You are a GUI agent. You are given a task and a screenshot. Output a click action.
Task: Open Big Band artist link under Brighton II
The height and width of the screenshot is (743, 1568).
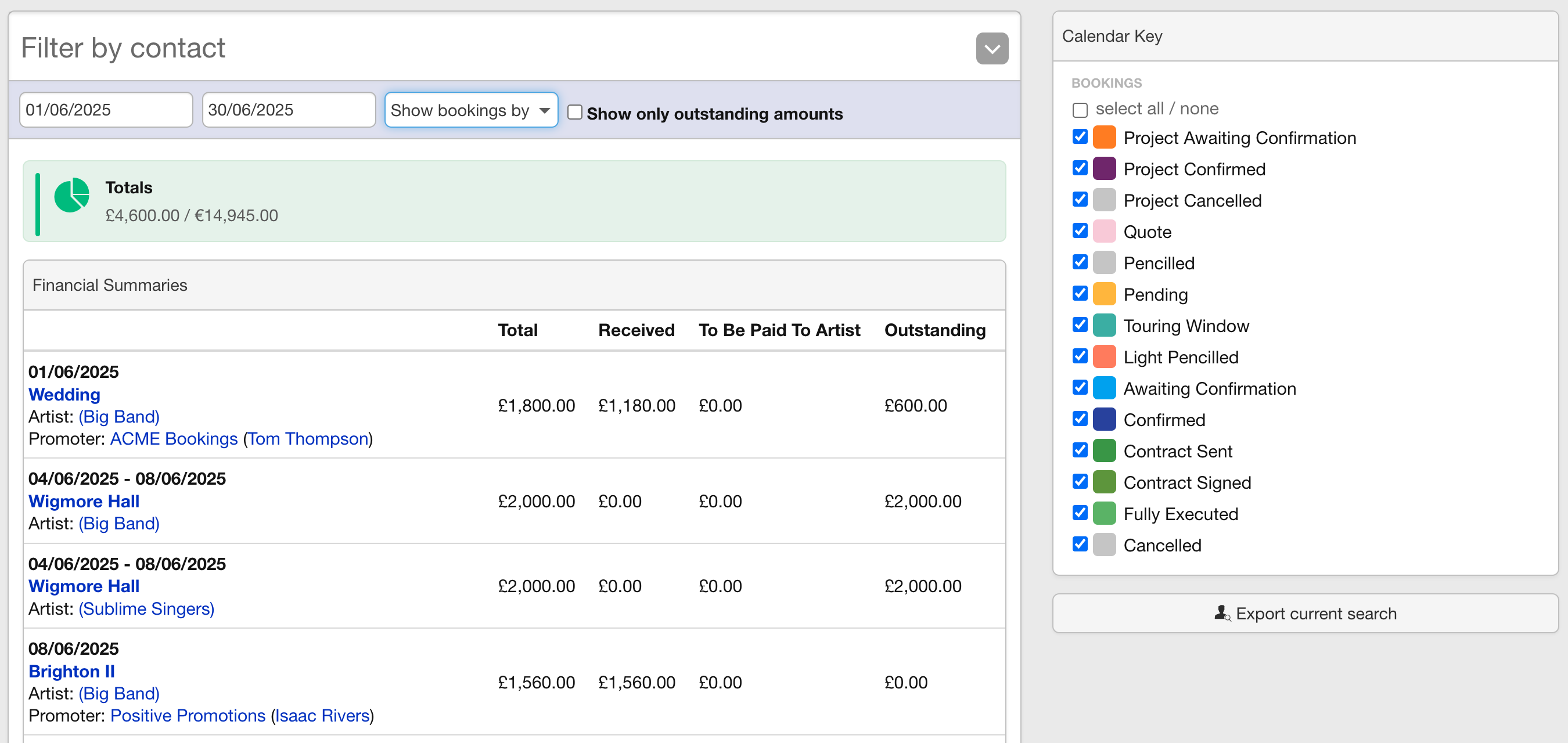[x=118, y=694]
